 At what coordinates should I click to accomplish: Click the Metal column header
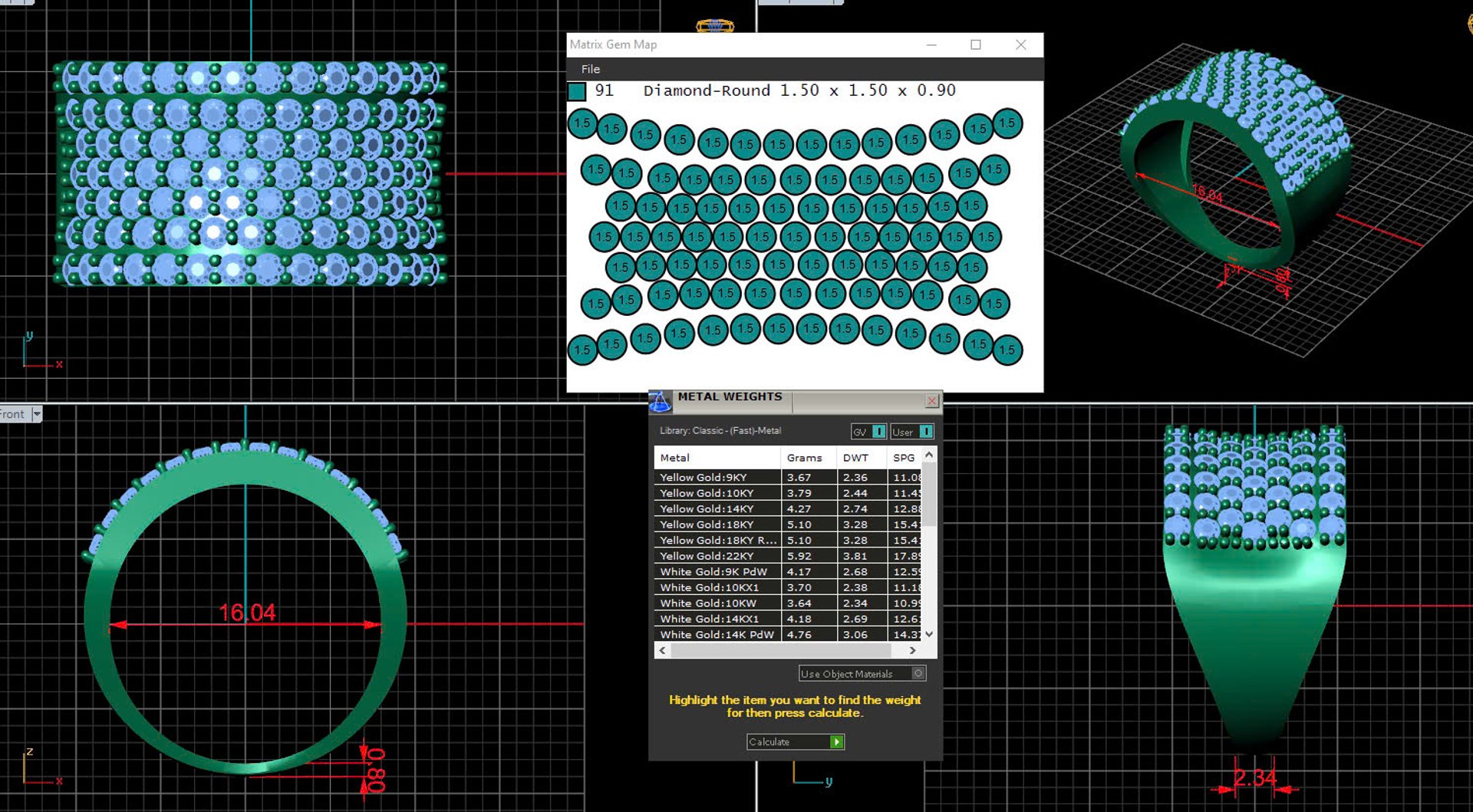[x=717, y=458]
